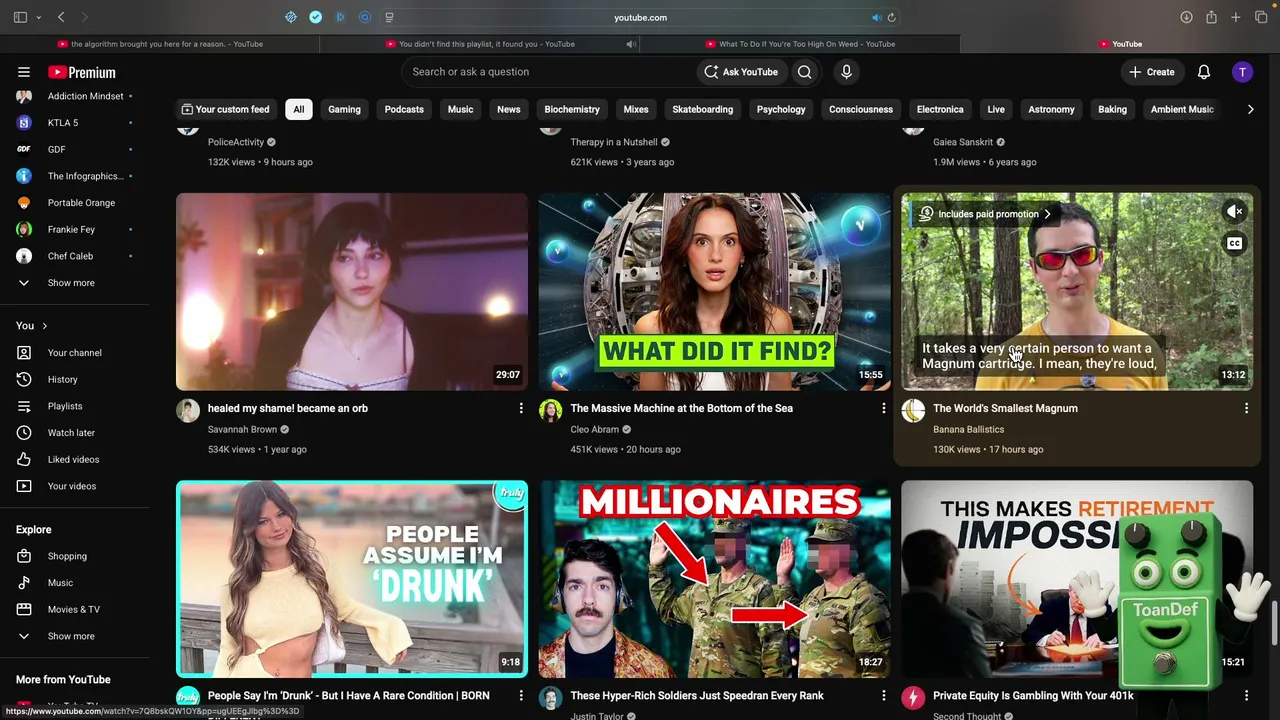Screen dimensions: 1280x720
Task: Open Your channel in sidebar
Action: pyautogui.click(x=75, y=353)
